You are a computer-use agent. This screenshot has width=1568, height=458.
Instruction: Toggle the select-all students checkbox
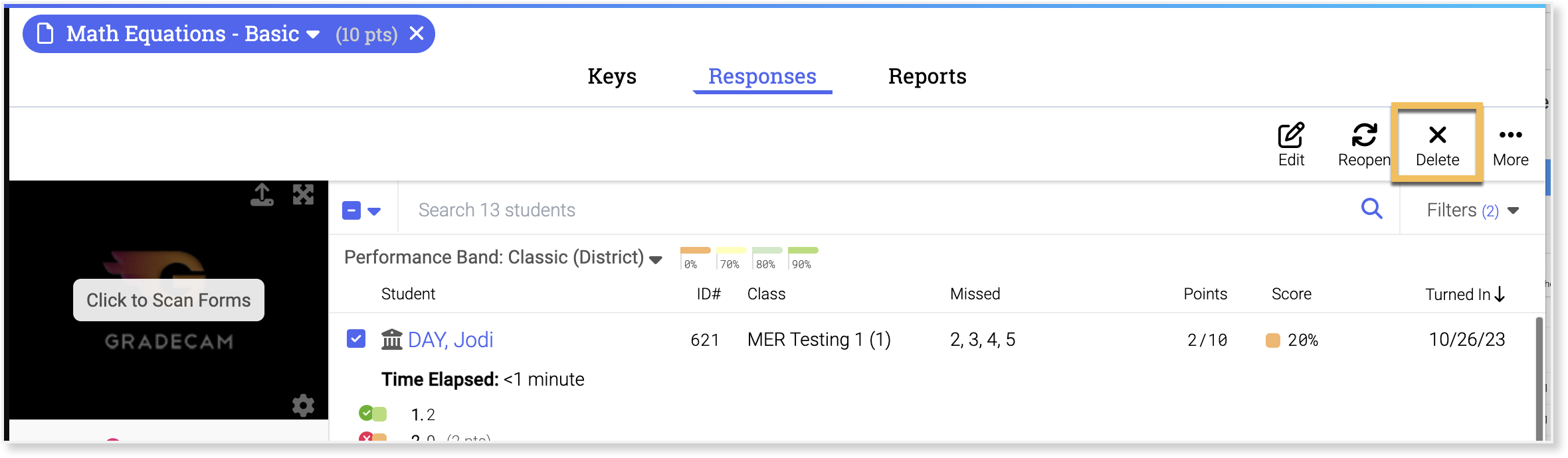[351, 211]
